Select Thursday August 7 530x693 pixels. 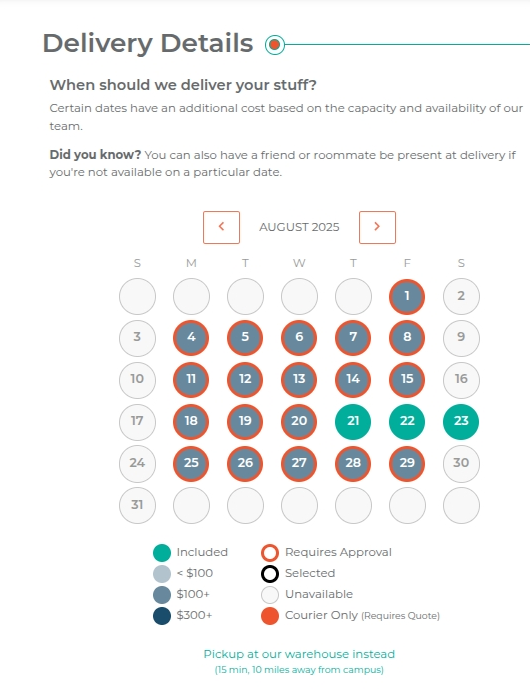point(353,338)
